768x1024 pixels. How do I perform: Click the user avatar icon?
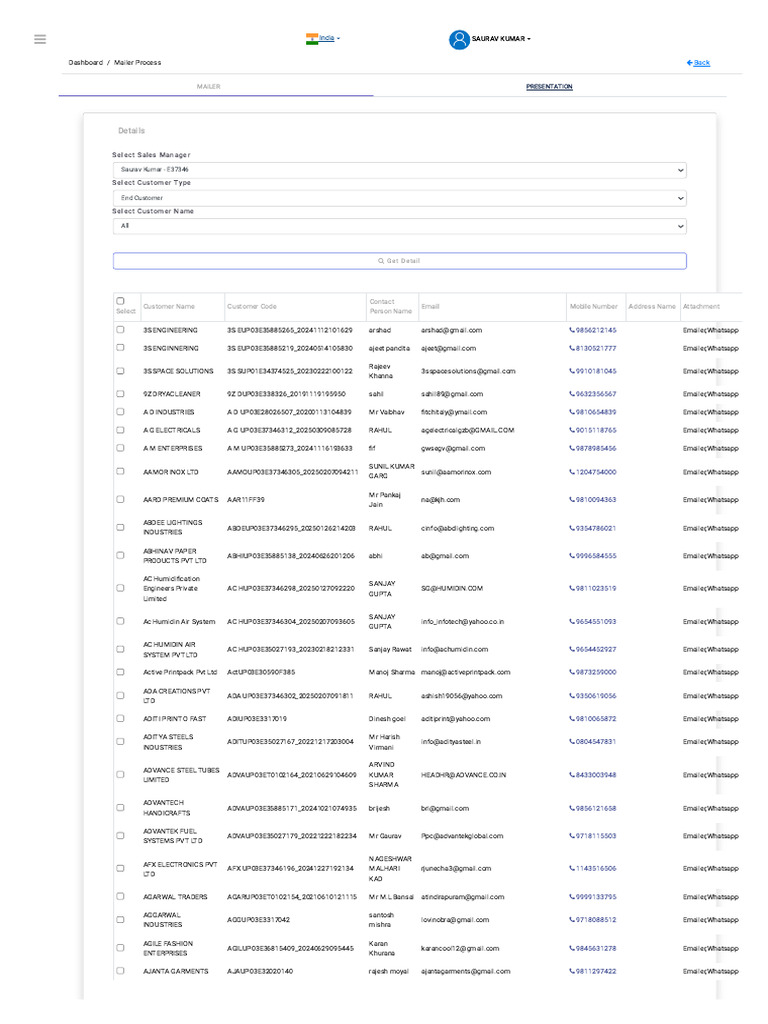(x=459, y=39)
